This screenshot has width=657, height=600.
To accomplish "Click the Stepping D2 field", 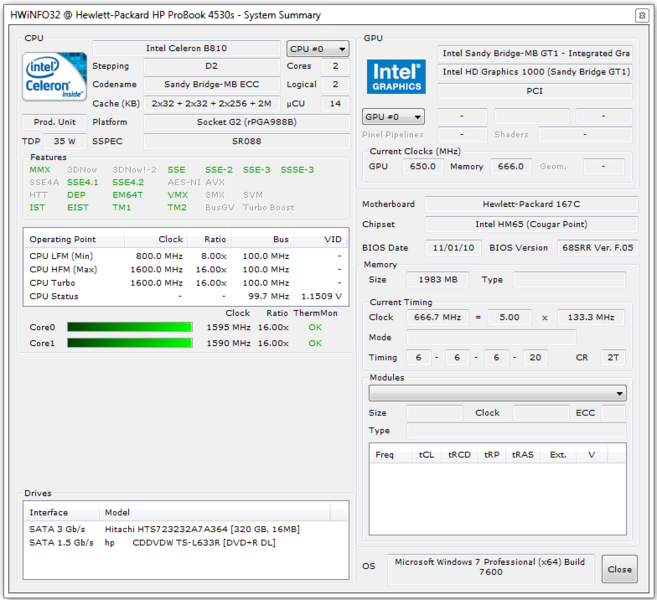I will coord(212,66).
